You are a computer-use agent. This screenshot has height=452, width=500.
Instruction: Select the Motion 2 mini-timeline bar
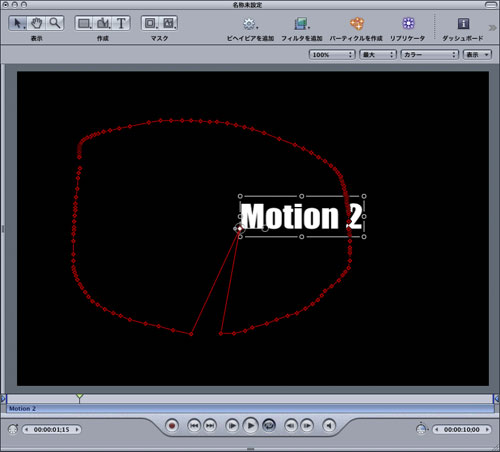(250, 409)
